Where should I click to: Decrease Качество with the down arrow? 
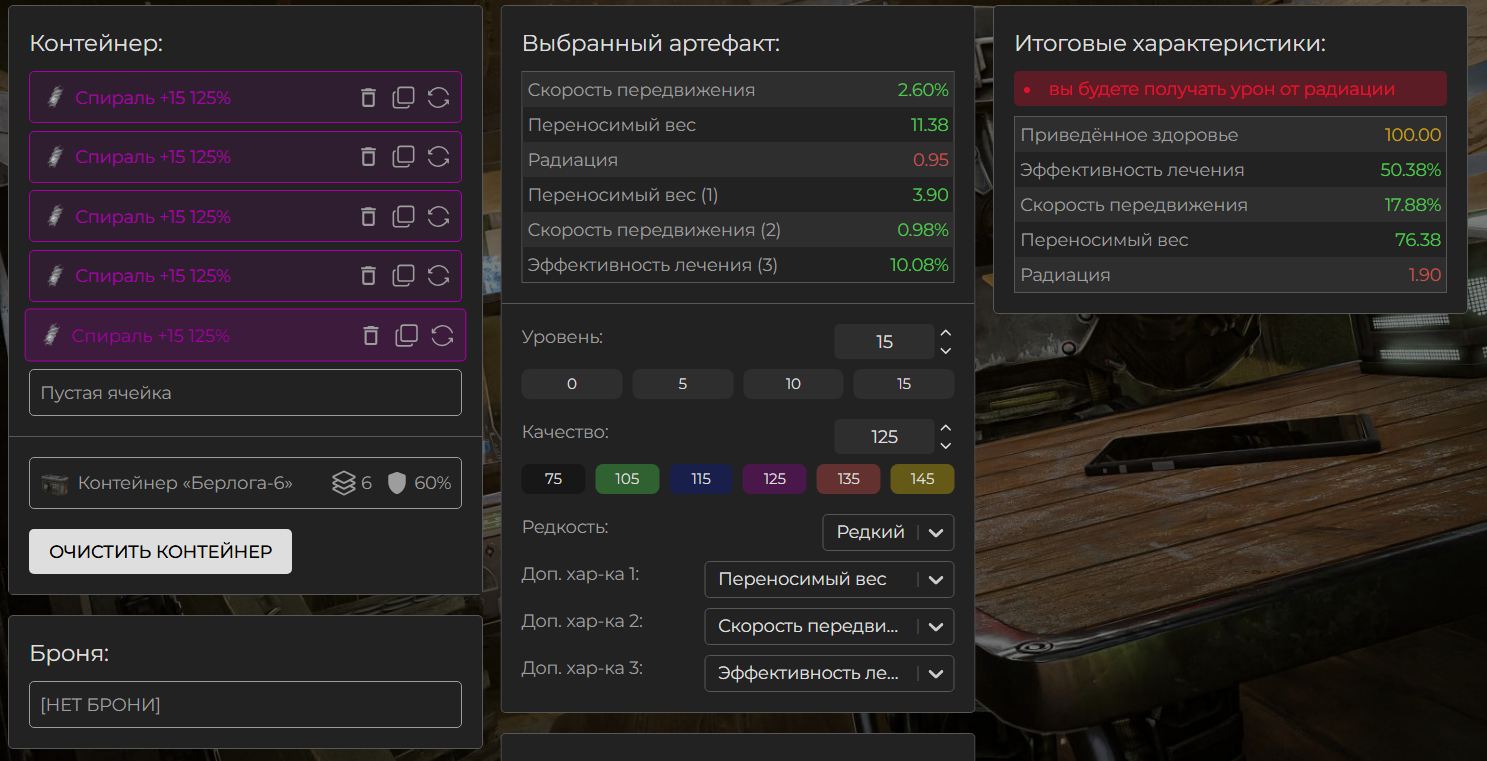[x=946, y=445]
